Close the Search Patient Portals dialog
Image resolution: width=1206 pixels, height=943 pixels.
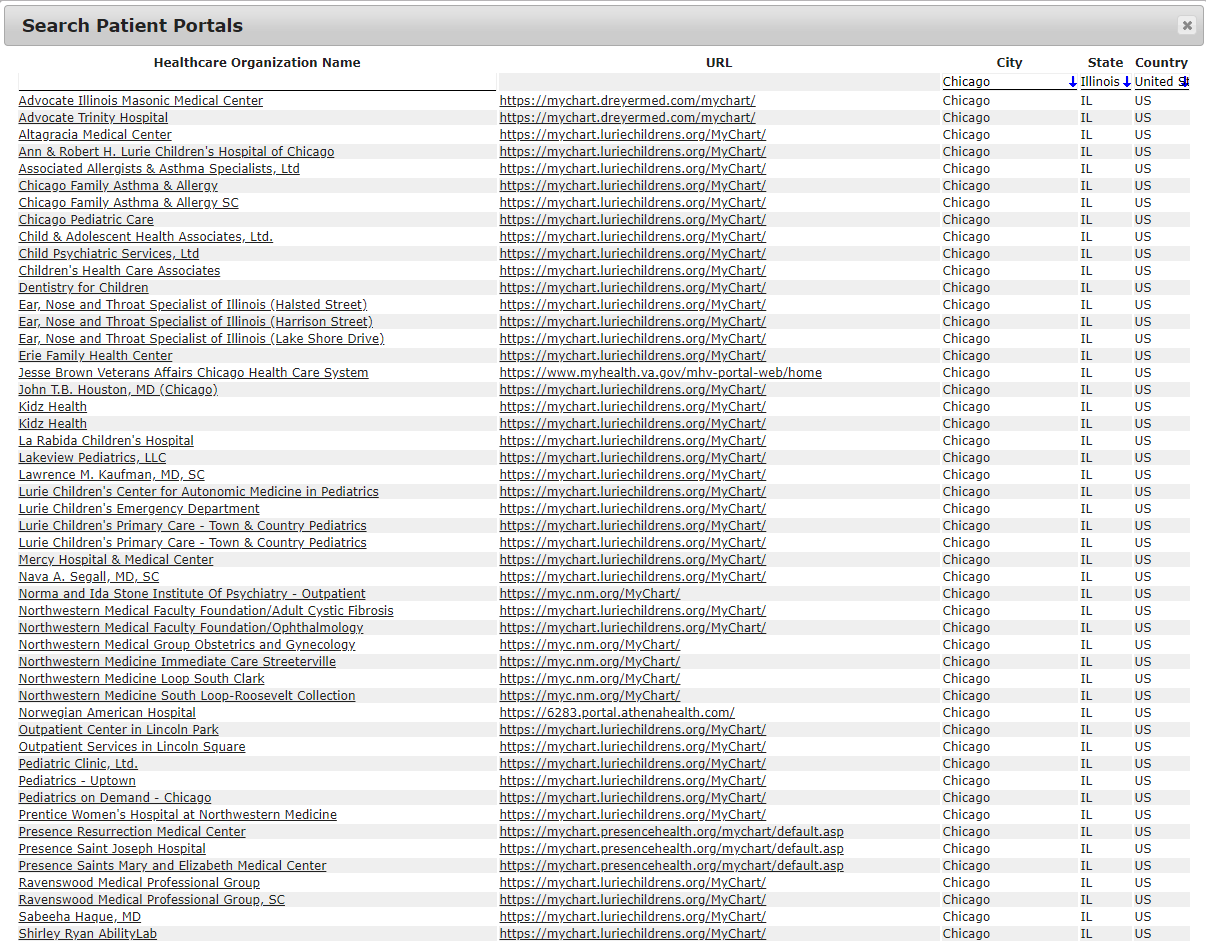1187,25
